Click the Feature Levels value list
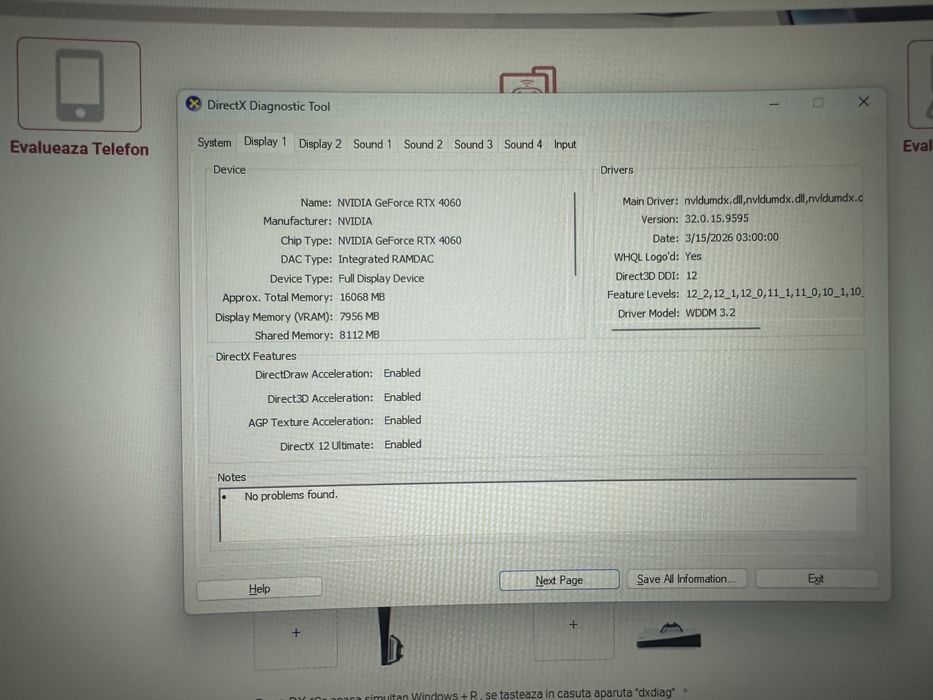The height and width of the screenshot is (700, 933). click(x=774, y=292)
